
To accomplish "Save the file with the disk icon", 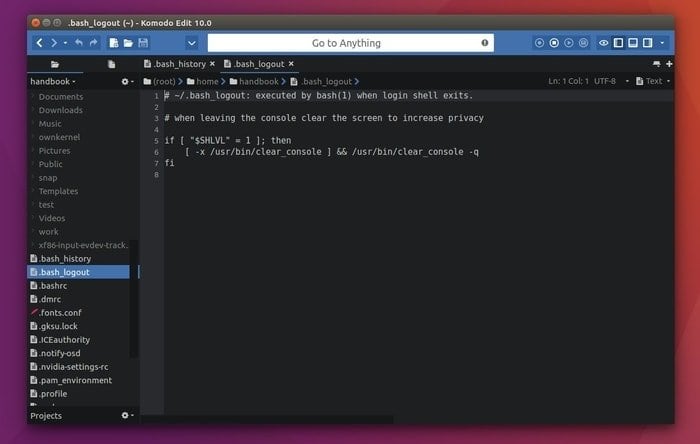I will (143, 43).
